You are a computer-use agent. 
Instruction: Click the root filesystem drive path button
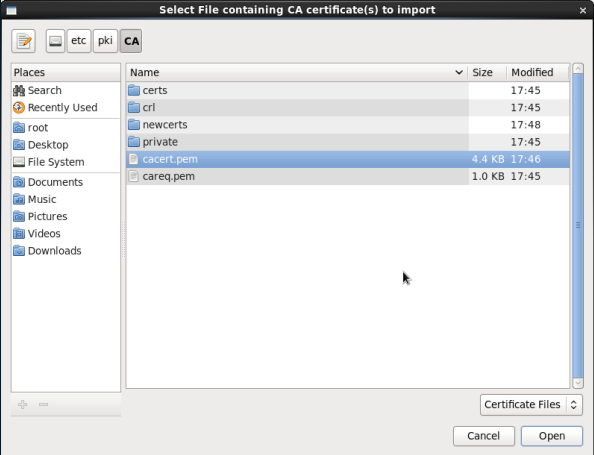pos(55,41)
